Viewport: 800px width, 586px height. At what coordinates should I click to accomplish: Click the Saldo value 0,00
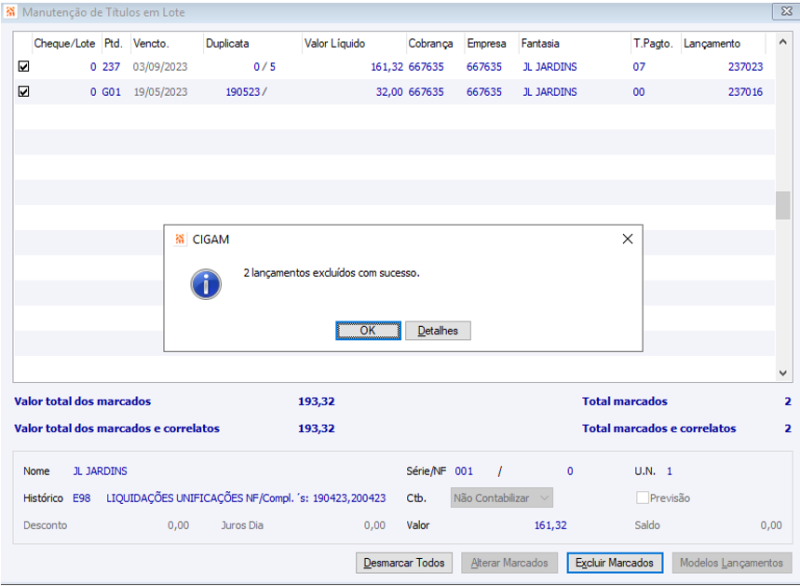771,525
